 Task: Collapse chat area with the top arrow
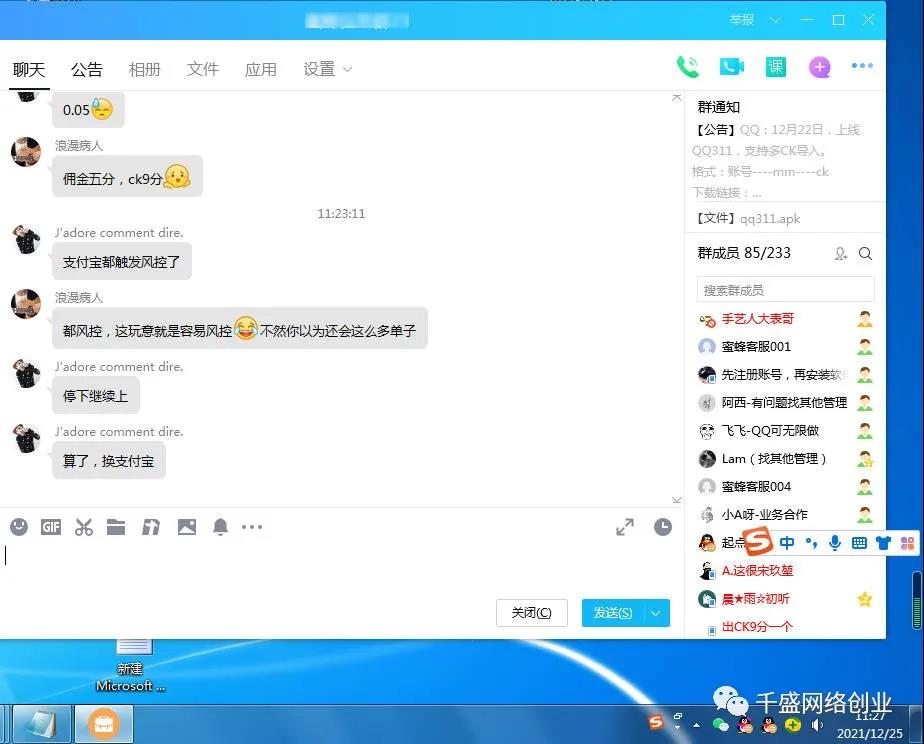point(676,98)
